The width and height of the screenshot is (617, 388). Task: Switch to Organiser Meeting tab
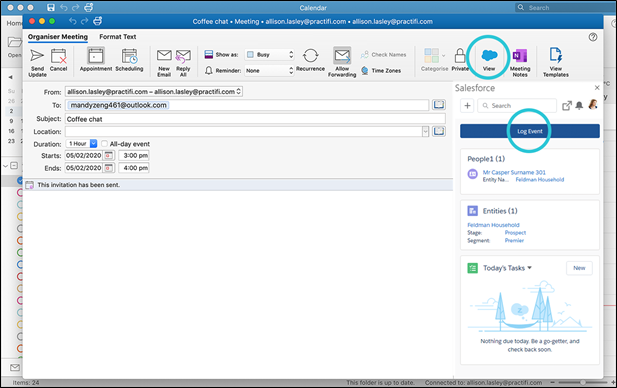point(58,37)
